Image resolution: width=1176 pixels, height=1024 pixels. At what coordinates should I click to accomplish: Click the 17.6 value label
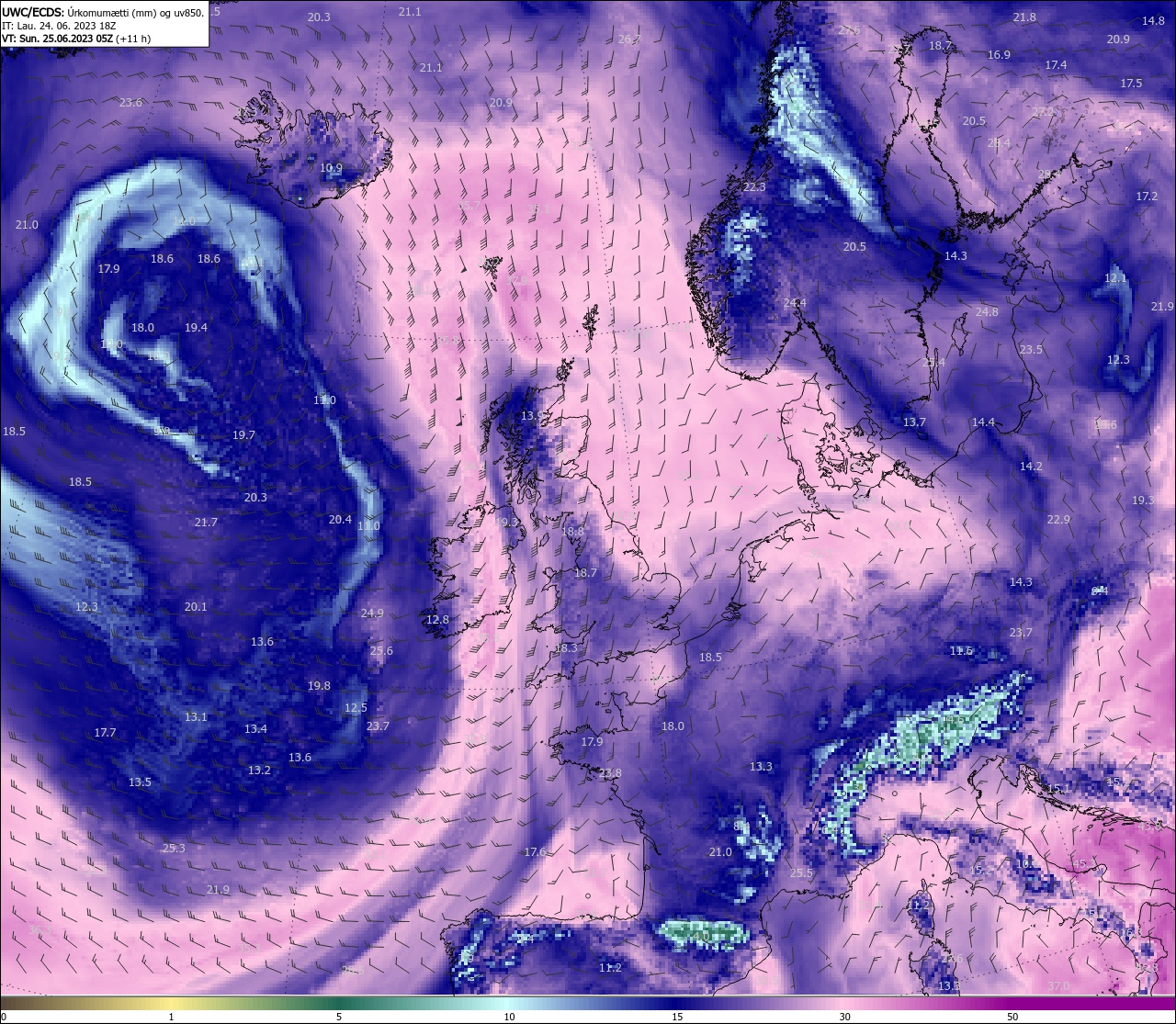point(535,852)
